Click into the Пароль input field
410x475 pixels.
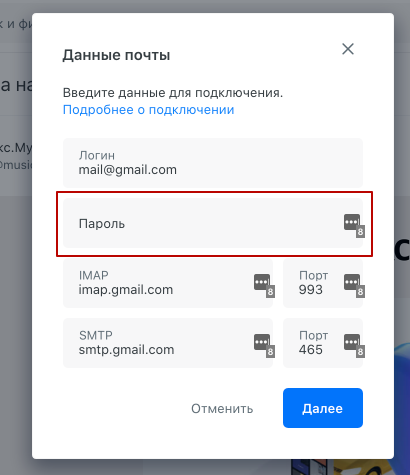213,223
